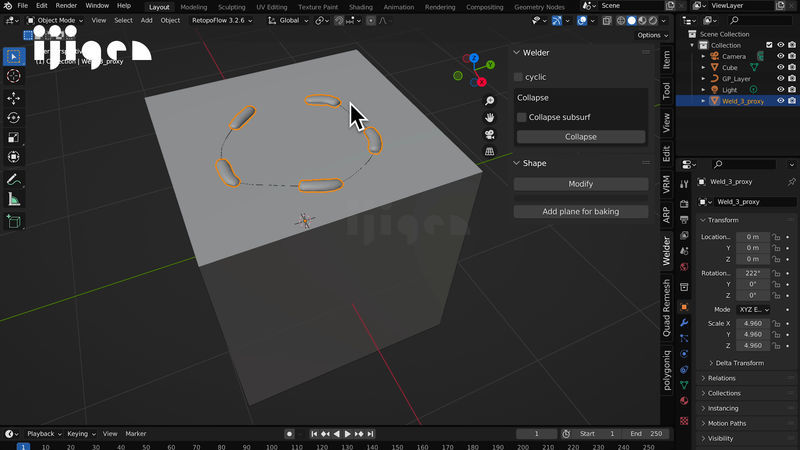Hide GP_Layer with its eye icon
Viewport: 800px width, 450px height.
click(x=781, y=79)
